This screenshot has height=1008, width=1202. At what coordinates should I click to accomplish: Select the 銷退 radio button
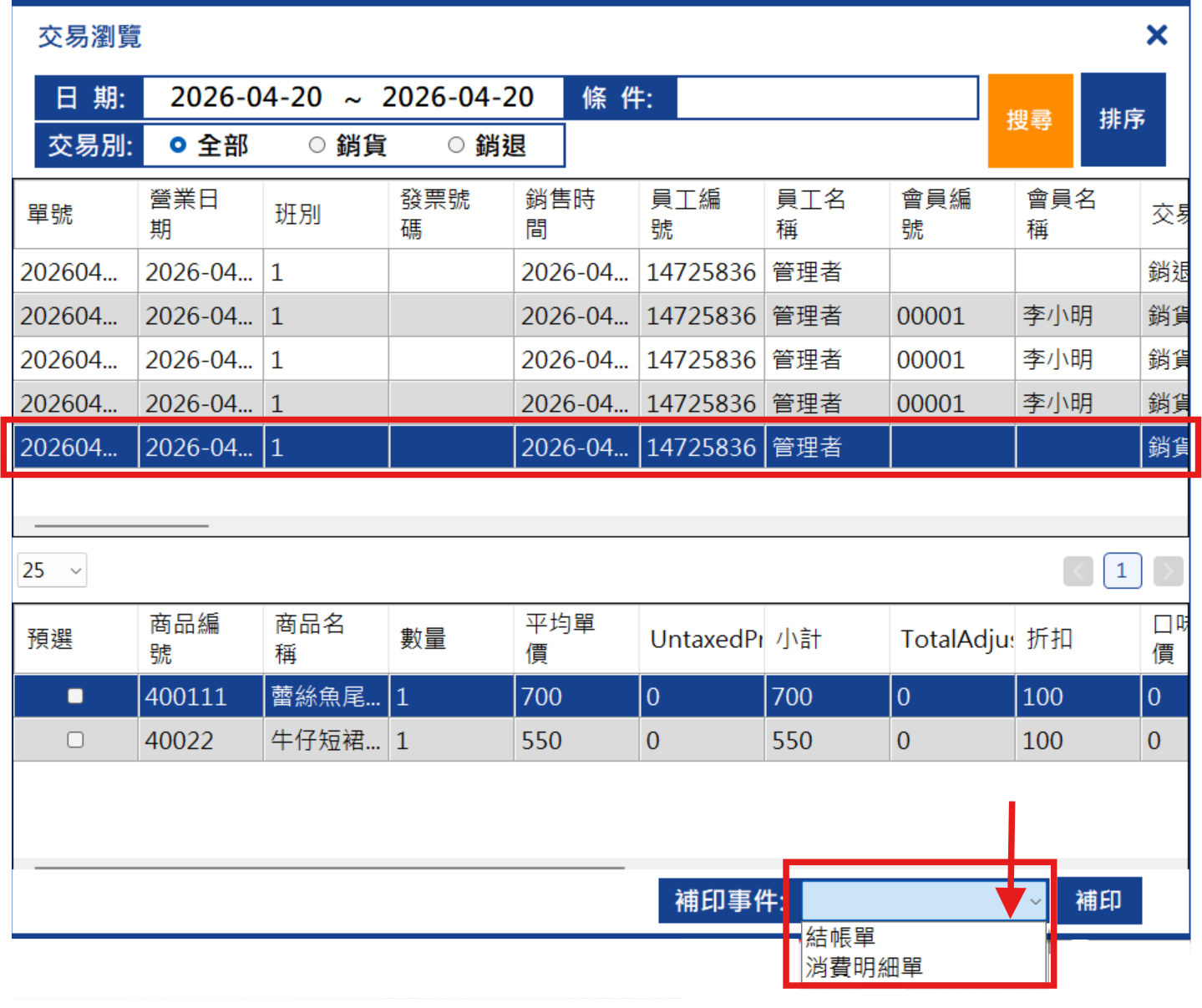456,145
